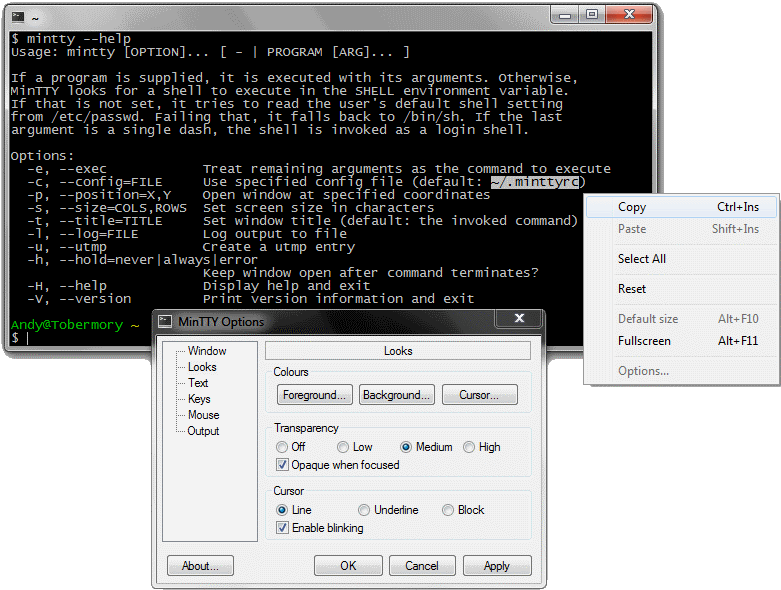Click the '--log=FILE' option text
This screenshot has height=590, width=781.
(x=99, y=234)
